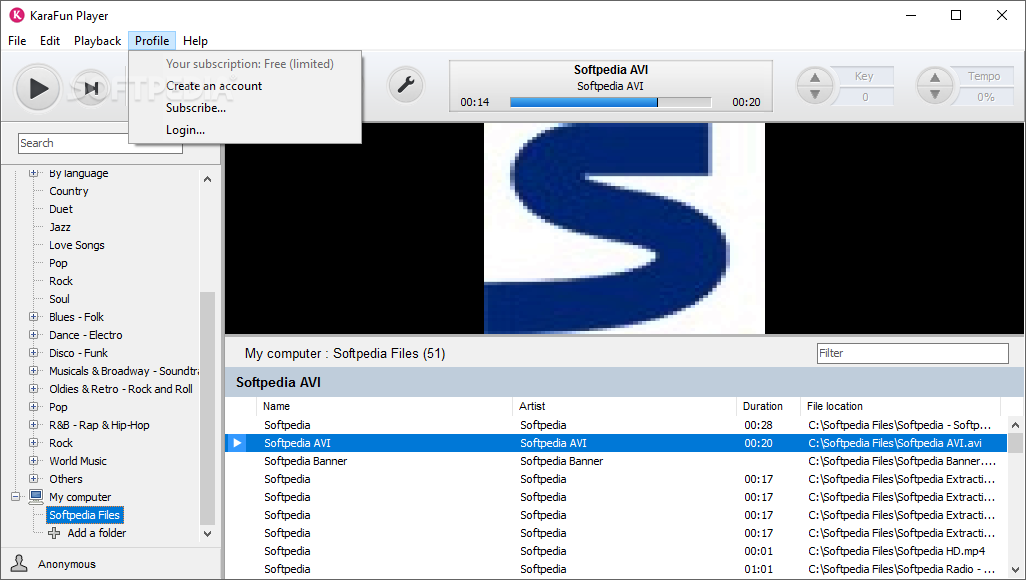The image size is (1026, 580).
Task: Expand the Blues - Folk category
Action: (33, 317)
